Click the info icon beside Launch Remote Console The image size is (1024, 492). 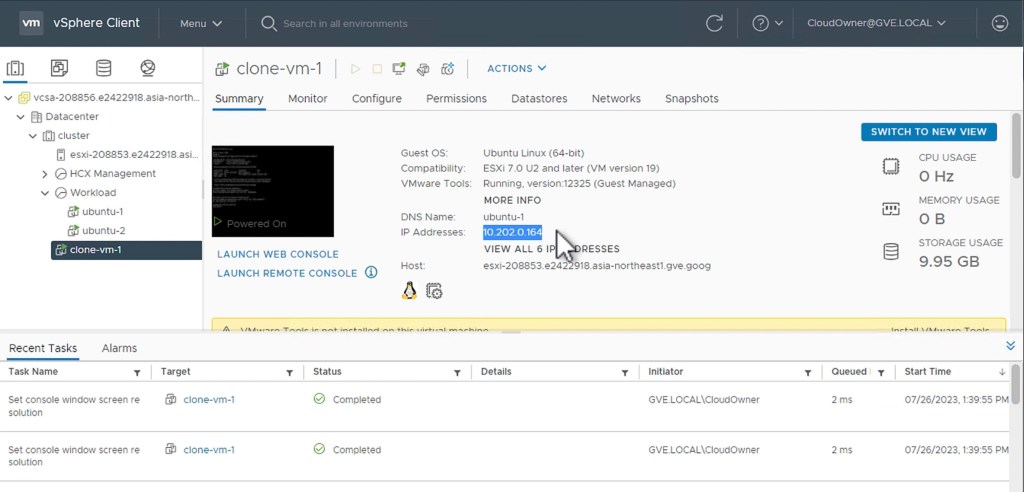[x=371, y=273]
